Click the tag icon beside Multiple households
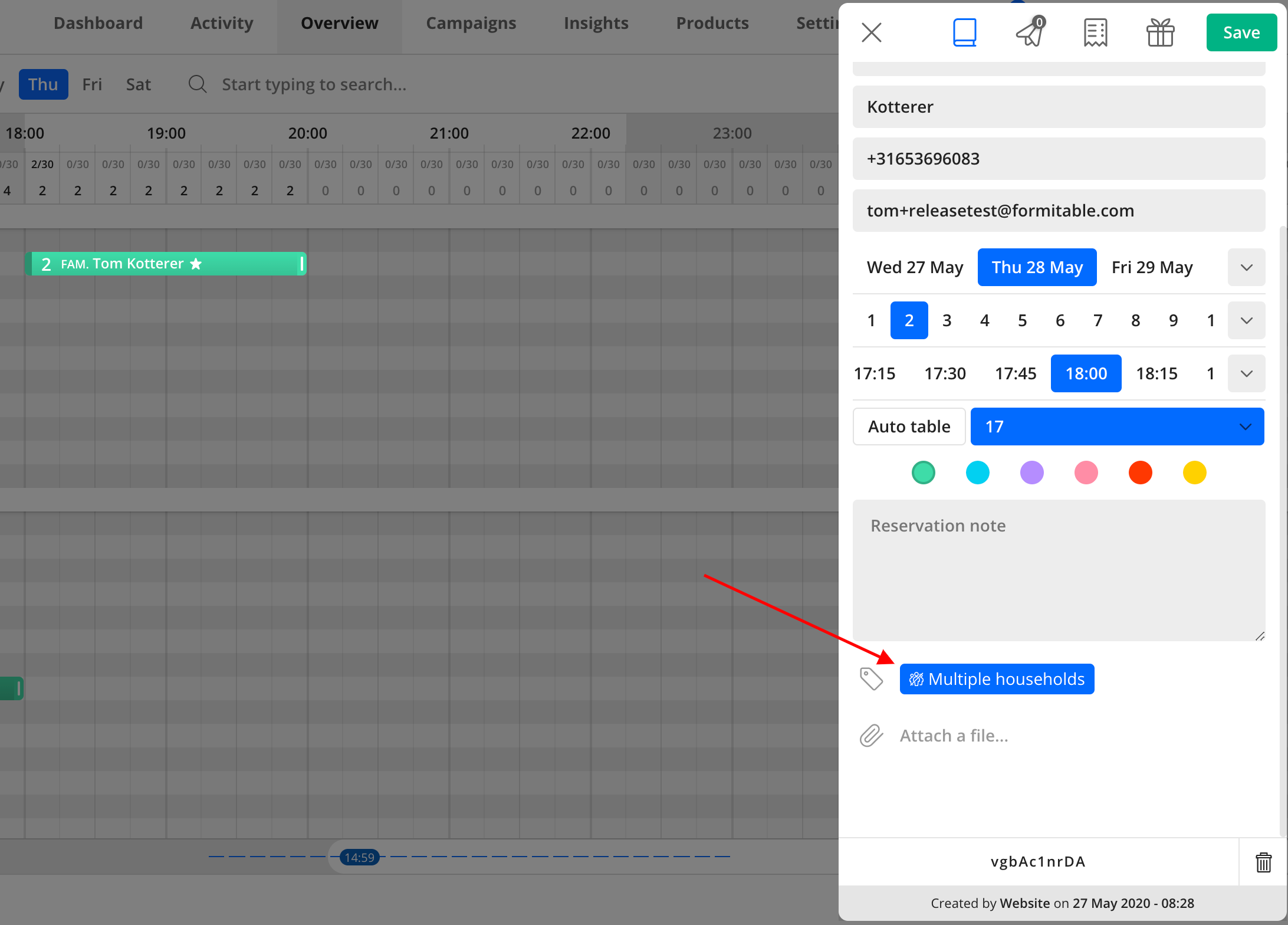The height and width of the screenshot is (925, 1288). point(871,679)
